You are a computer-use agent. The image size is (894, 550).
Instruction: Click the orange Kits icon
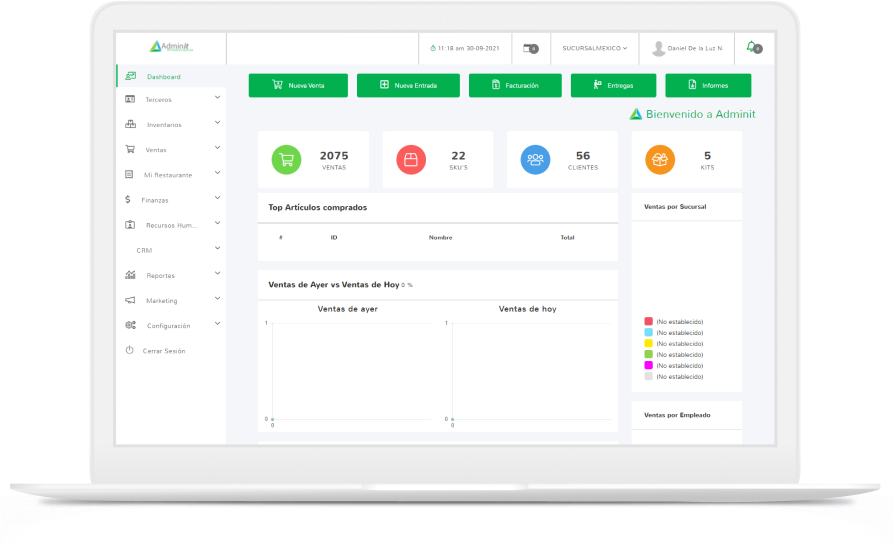click(x=659, y=159)
